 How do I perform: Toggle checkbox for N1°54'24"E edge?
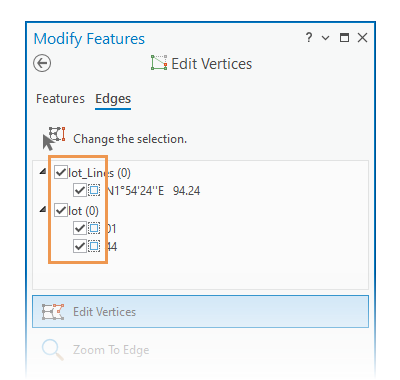80,190
